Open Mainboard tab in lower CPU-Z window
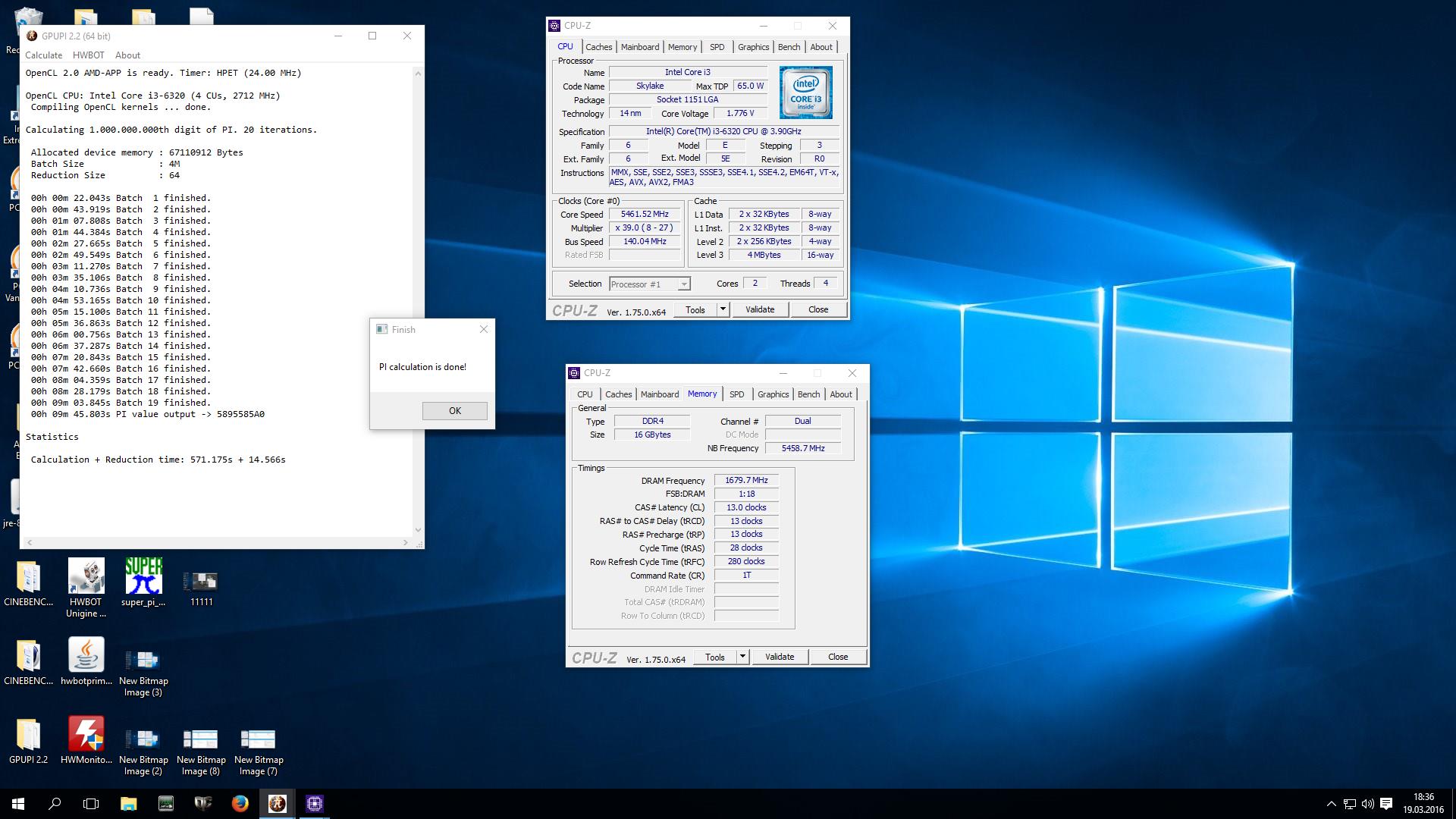The width and height of the screenshot is (1456, 819). click(x=660, y=394)
